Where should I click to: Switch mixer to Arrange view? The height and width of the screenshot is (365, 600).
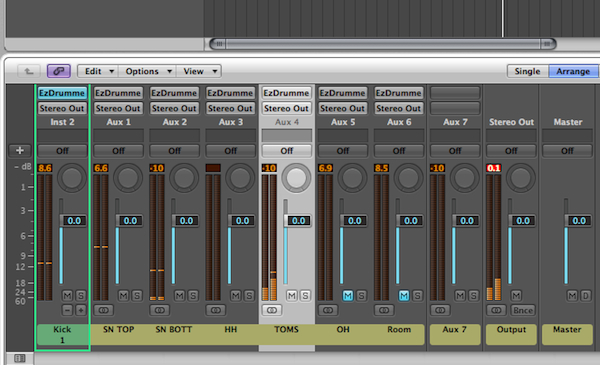point(573,71)
